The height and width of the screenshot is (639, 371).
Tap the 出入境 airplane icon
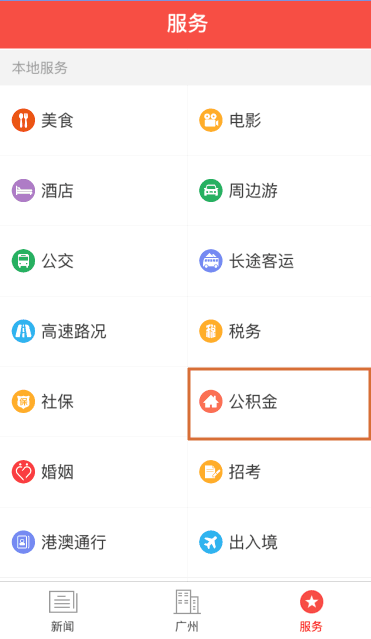tap(211, 542)
